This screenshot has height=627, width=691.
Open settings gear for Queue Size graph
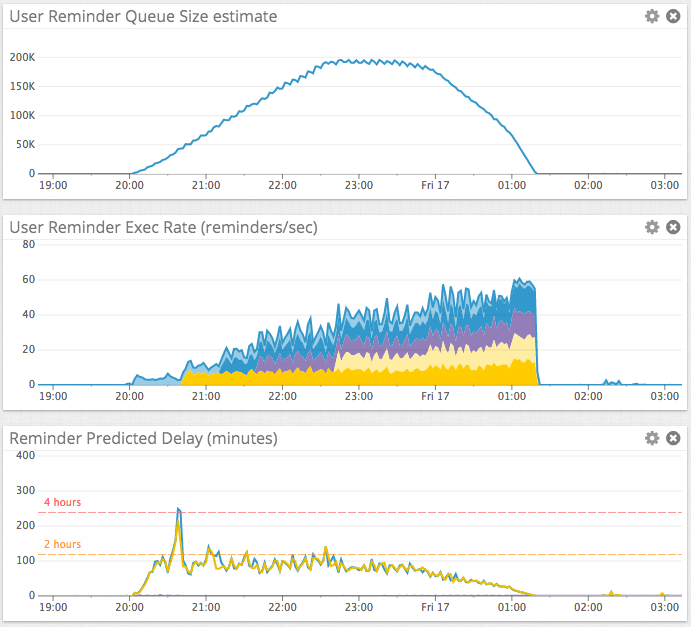[652, 16]
